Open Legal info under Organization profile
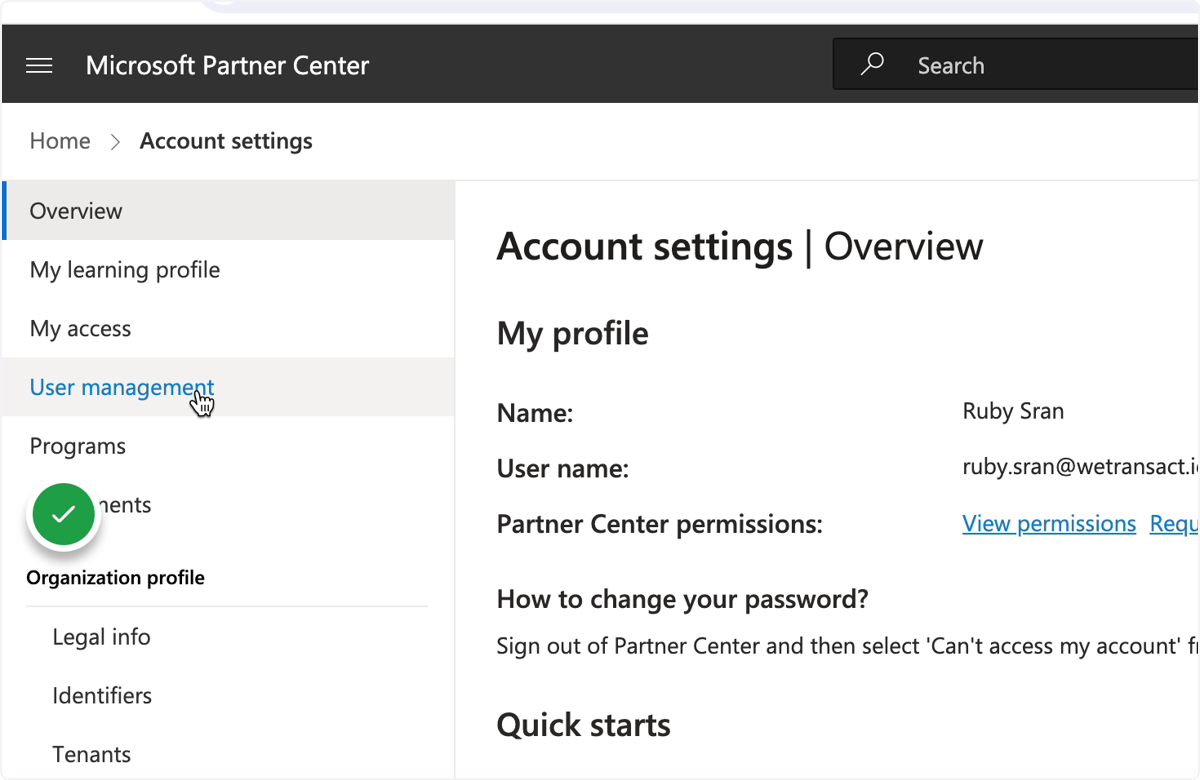This screenshot has width=1200, height=780. 101,637
